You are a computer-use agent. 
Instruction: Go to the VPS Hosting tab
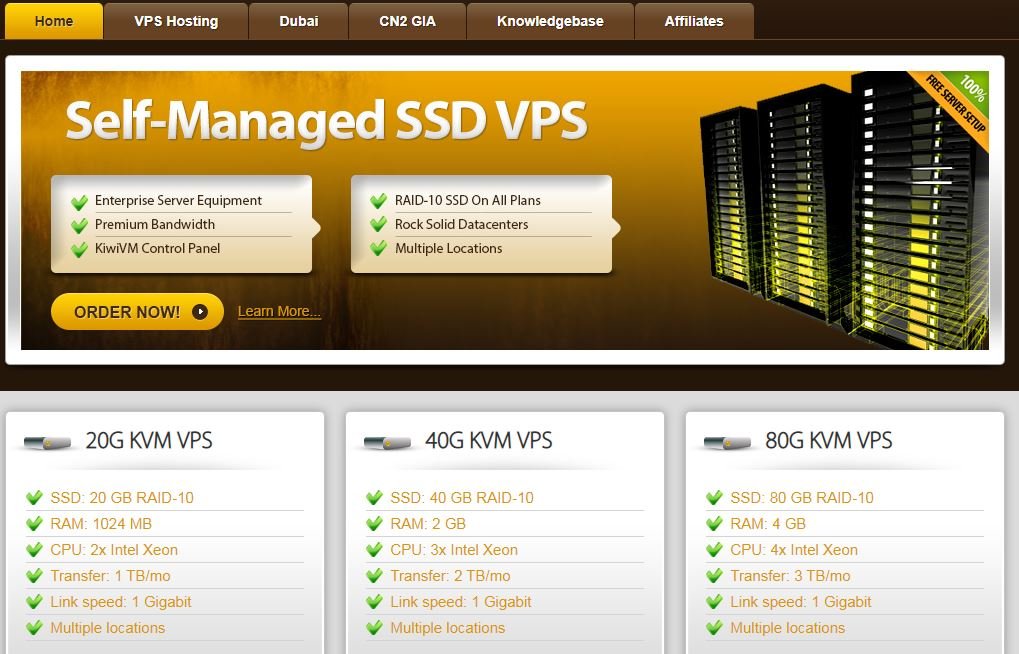(176, 21)
